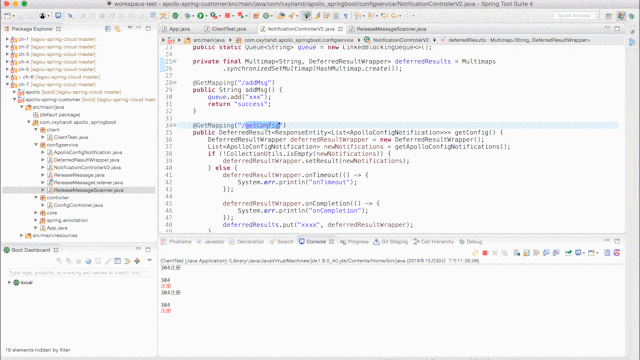Click the New wizard icon at toolbar start
Screen dimensions: 640x360
(x=7, y=16)
